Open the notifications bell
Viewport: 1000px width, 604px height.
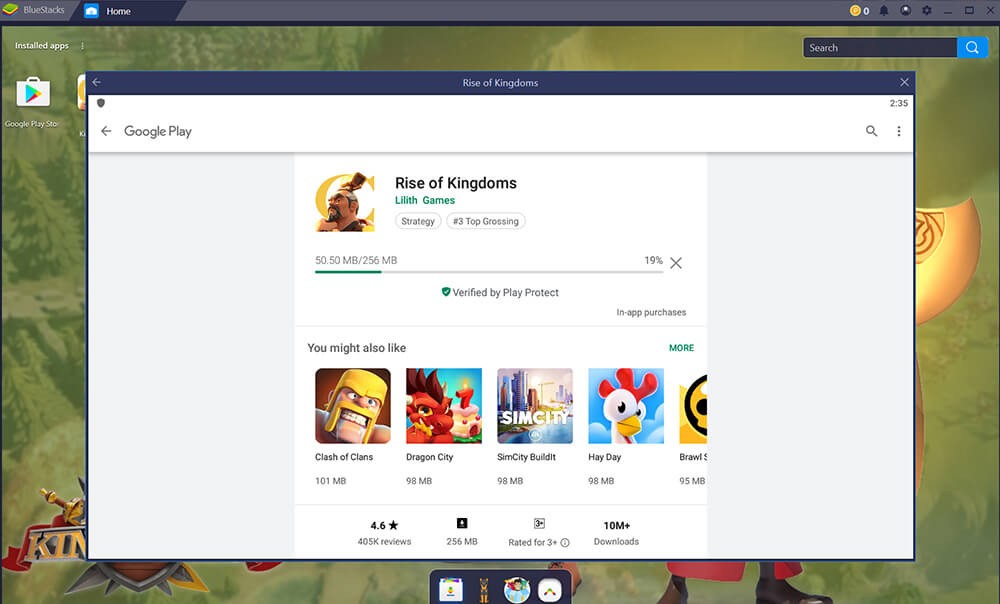coord(884,11)
